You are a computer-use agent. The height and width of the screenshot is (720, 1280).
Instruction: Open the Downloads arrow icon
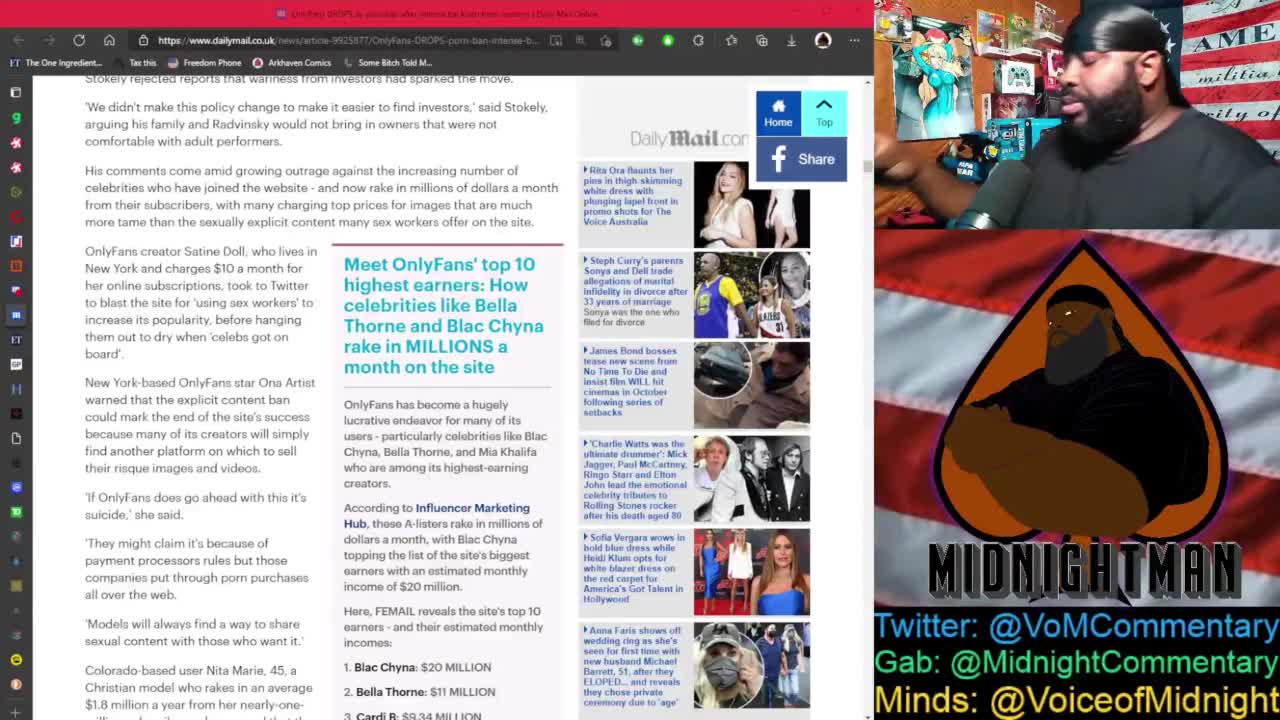coord(791,40)
